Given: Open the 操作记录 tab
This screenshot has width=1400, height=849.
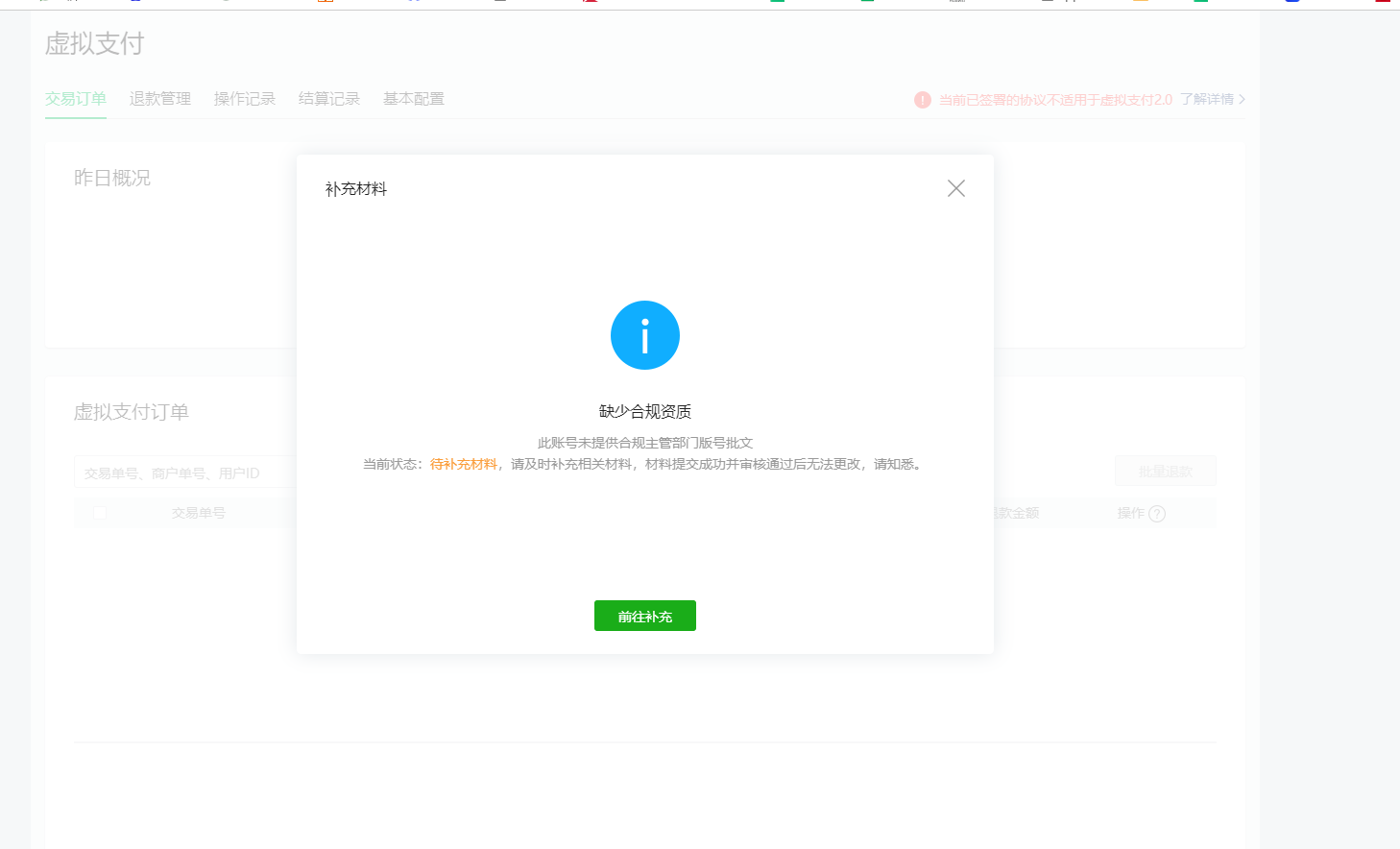Looking at the screenshot, I should pos(245,99).
